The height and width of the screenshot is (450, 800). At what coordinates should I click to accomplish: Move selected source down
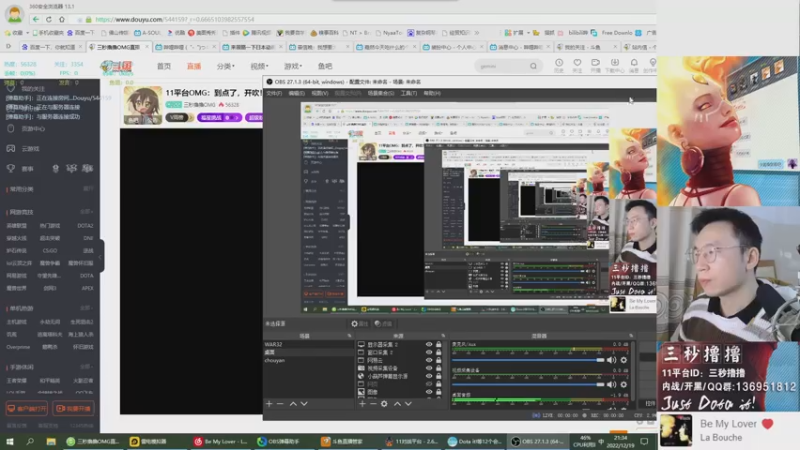(x=408, y=404)
